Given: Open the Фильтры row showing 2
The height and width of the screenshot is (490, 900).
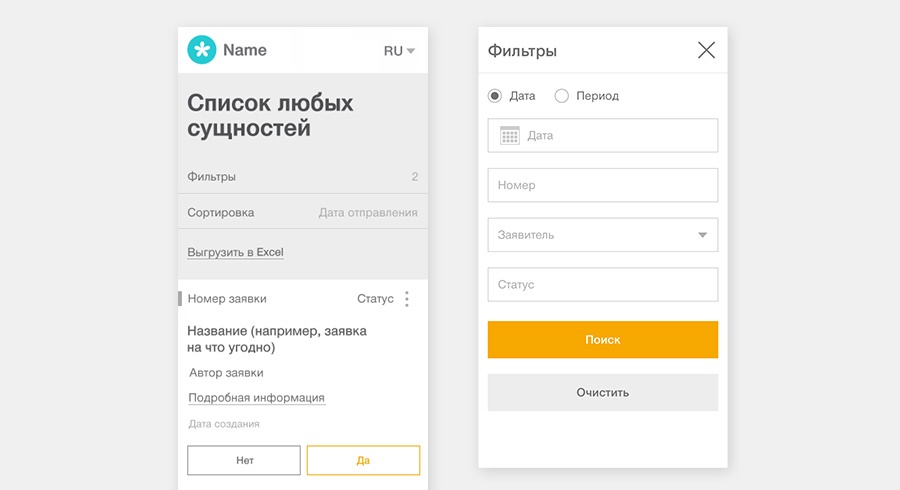Looking at the screenshot, I should pyautogui.click(x=303, y=176).
